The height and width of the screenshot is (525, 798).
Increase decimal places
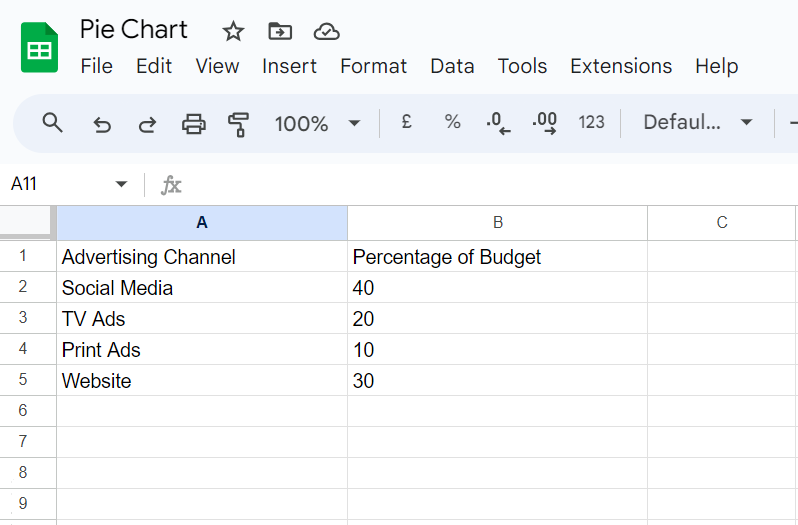pos(545,123)
